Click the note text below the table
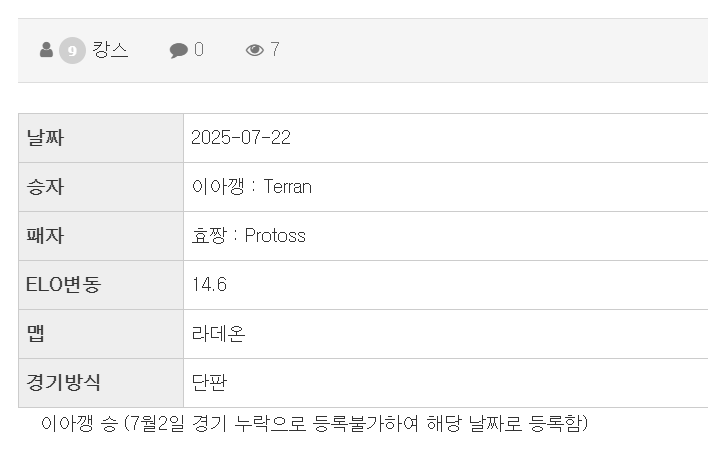708x464 pixels. pos(314,423)
